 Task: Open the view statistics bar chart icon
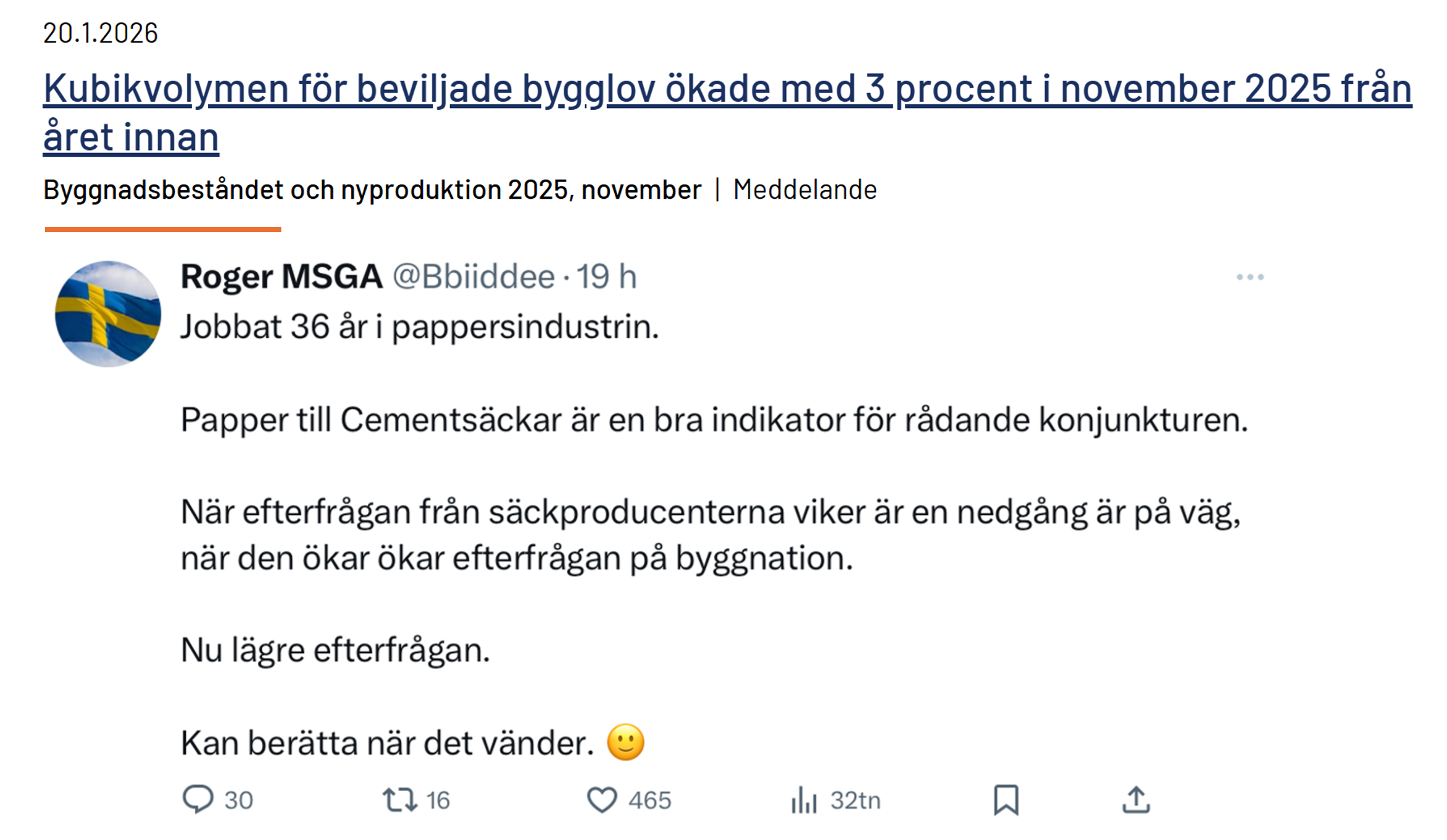[804, 800]
